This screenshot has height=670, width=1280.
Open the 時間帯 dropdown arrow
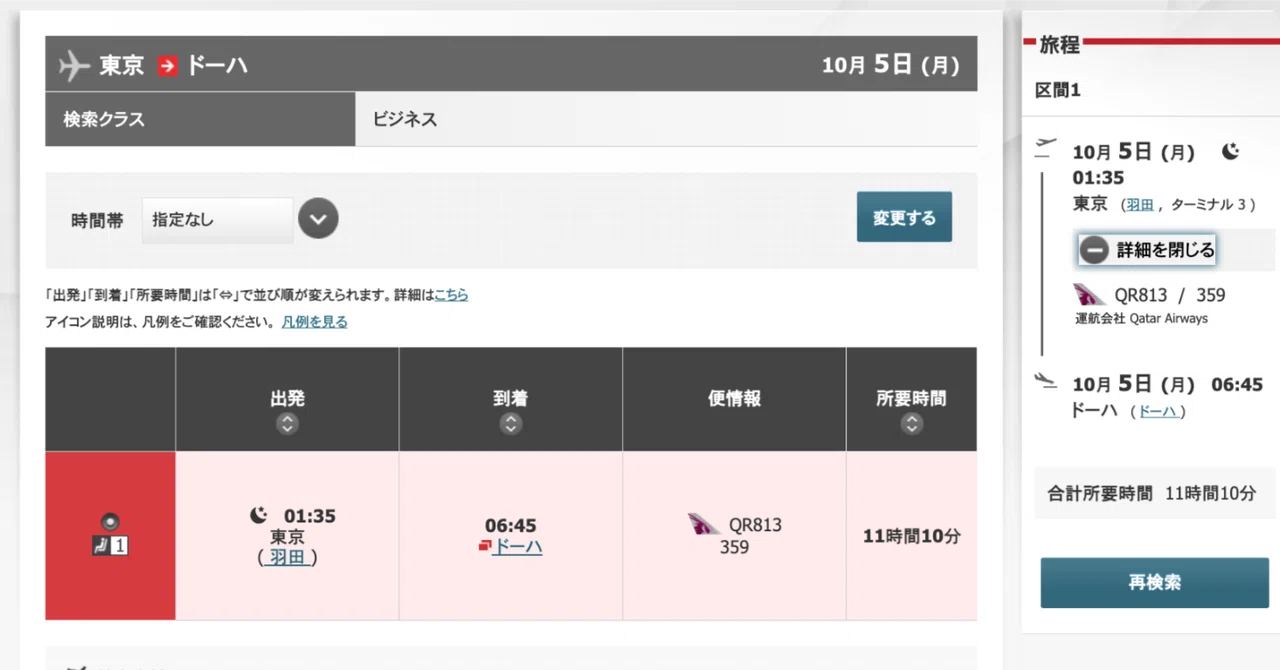[318, 219]
